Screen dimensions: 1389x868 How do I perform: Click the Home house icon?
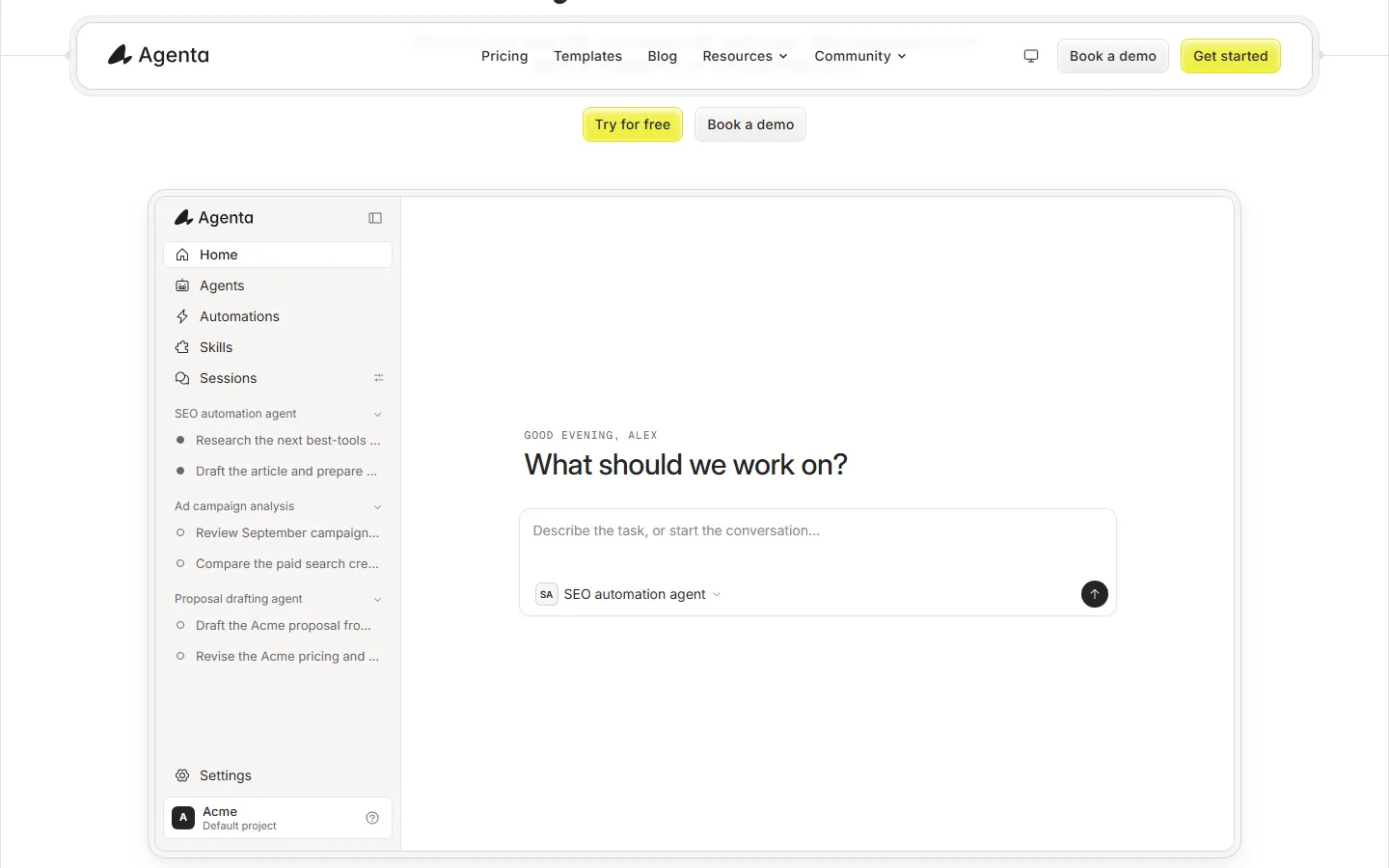tap(182, 255)
